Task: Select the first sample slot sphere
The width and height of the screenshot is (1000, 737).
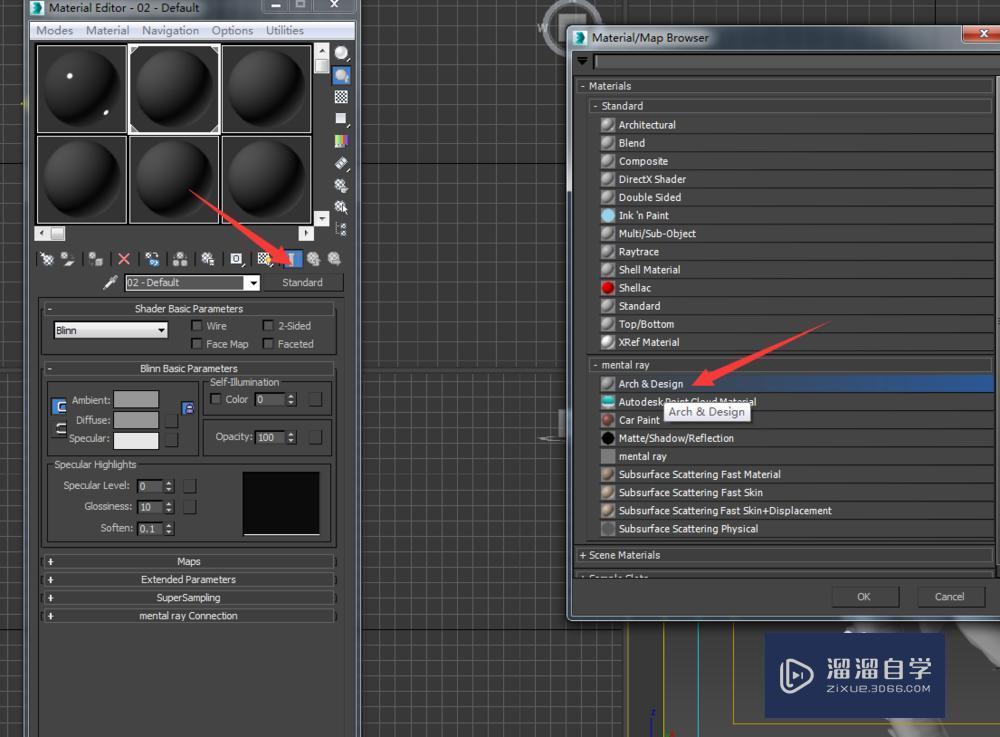Action: [x=82, y=89]
